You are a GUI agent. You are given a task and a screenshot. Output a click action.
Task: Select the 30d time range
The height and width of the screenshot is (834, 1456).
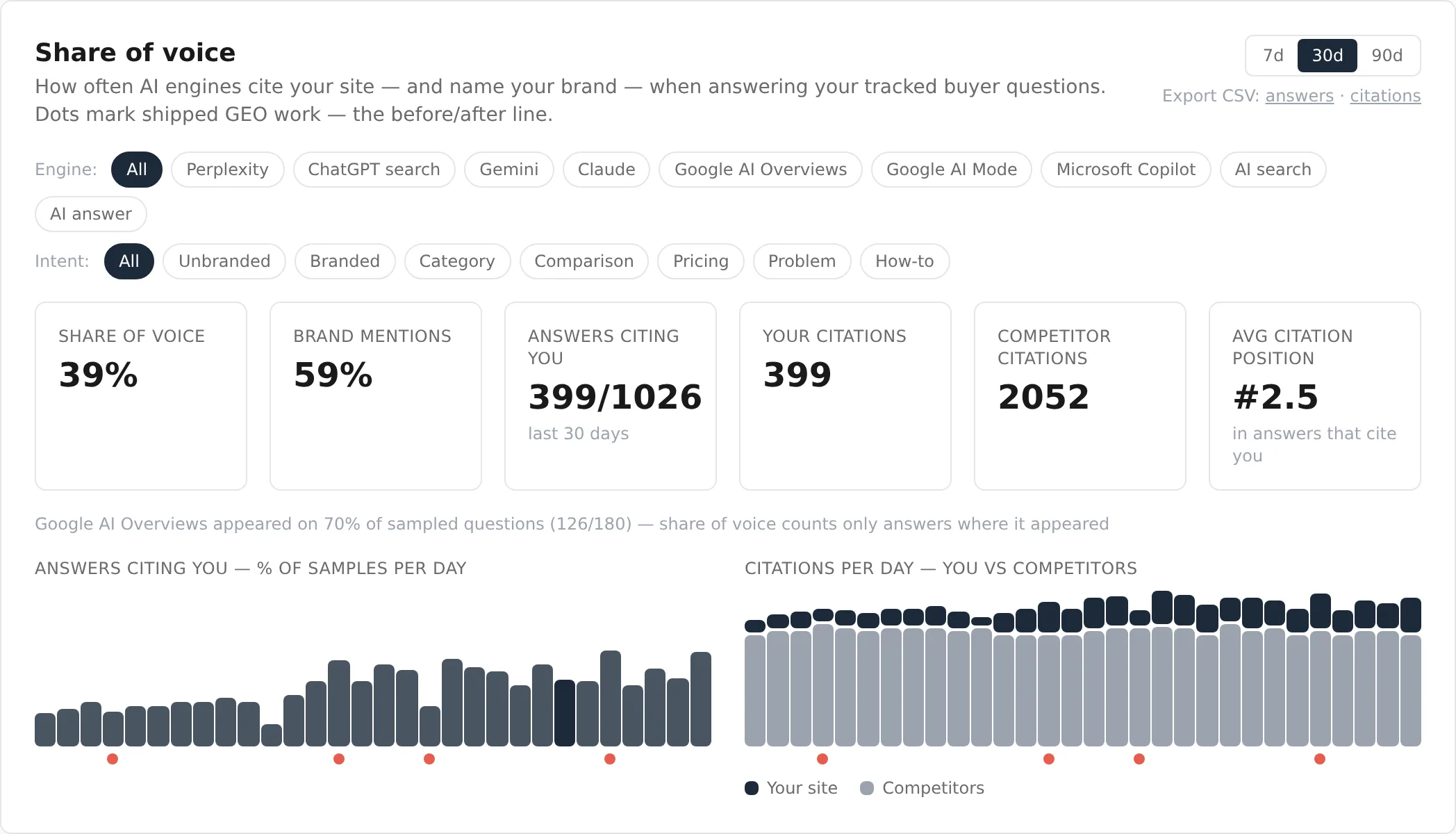pos(1327,56)
